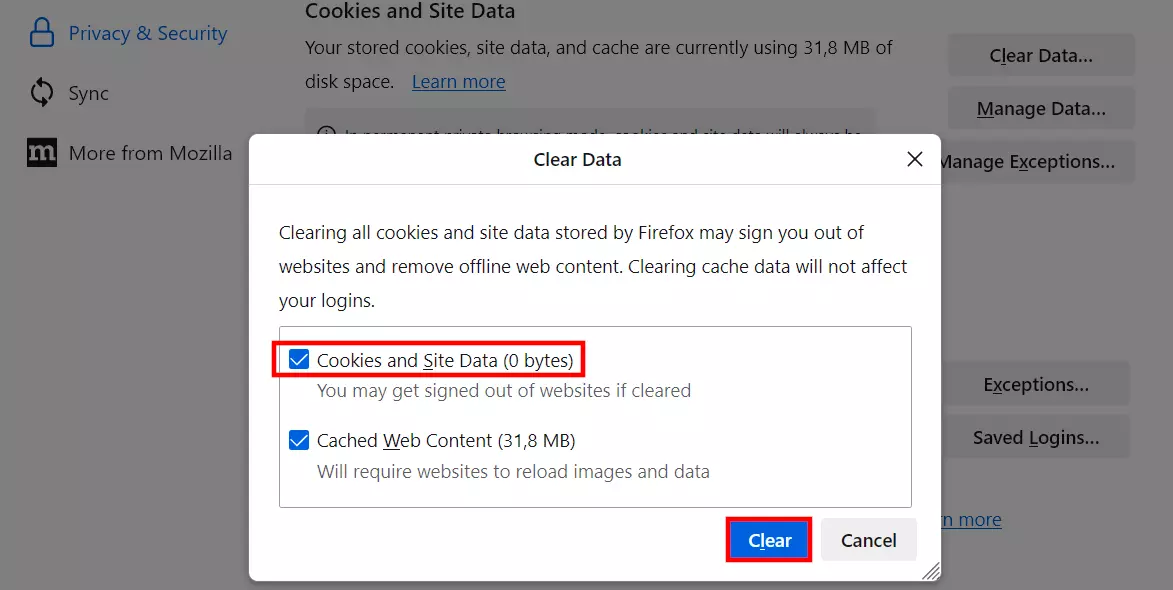Click the Mozilla "m" icon in the sidebar

tap(40, 153)
